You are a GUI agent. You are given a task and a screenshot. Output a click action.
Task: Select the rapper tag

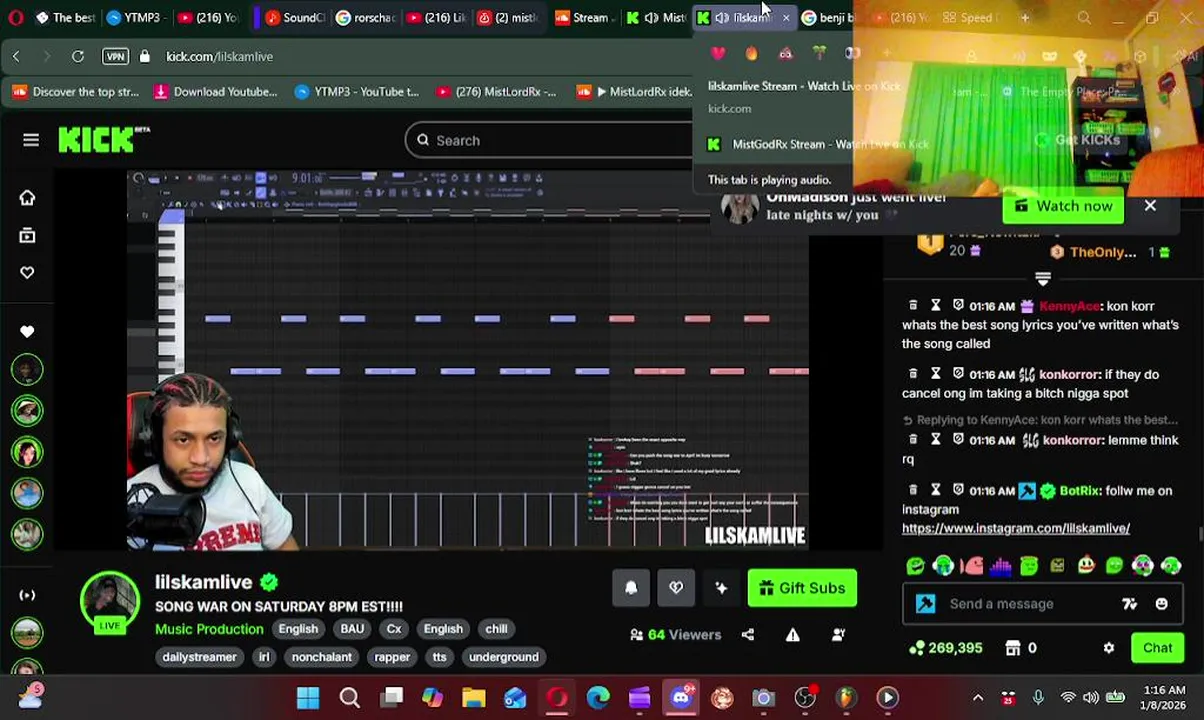[x=392, y=657]
